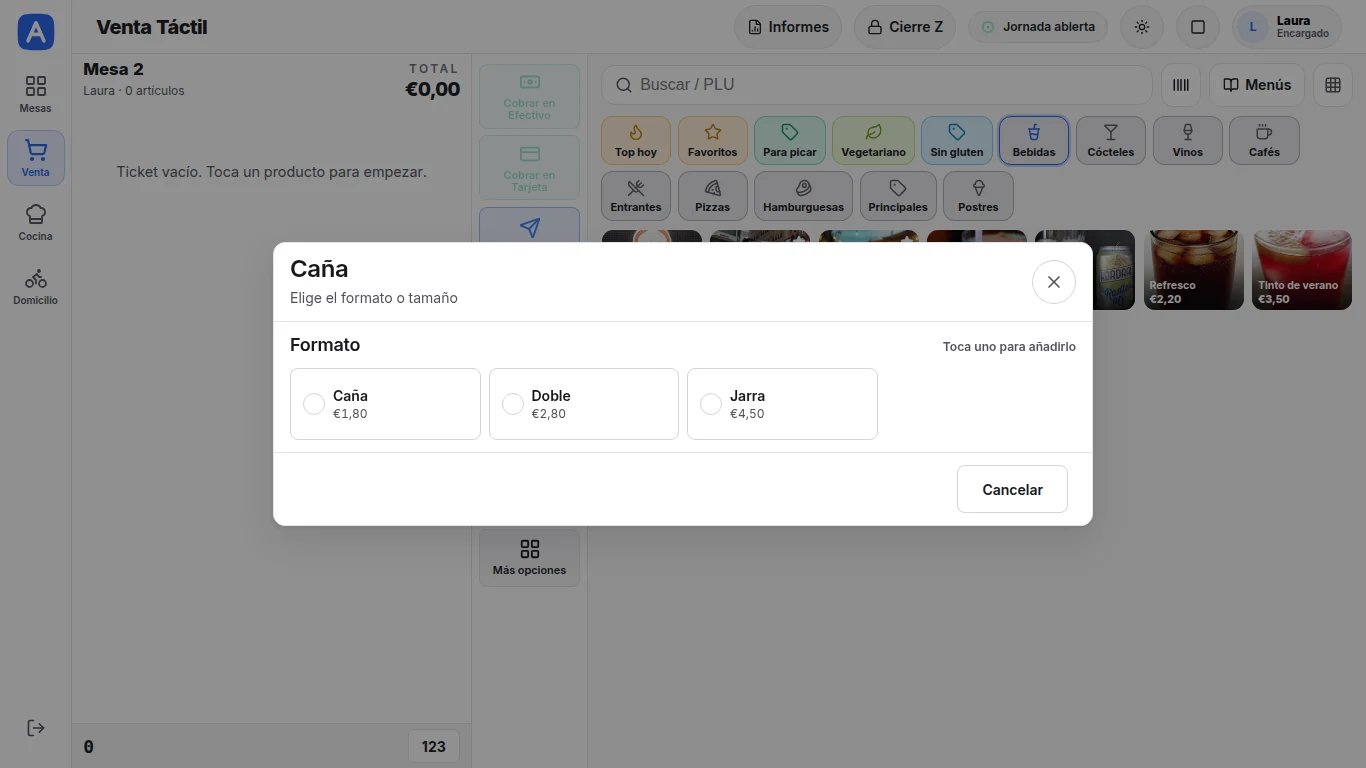Choose the Doble €2,80 format option
This screenshot has width=1366, height=768.
[x=584, y=404]
